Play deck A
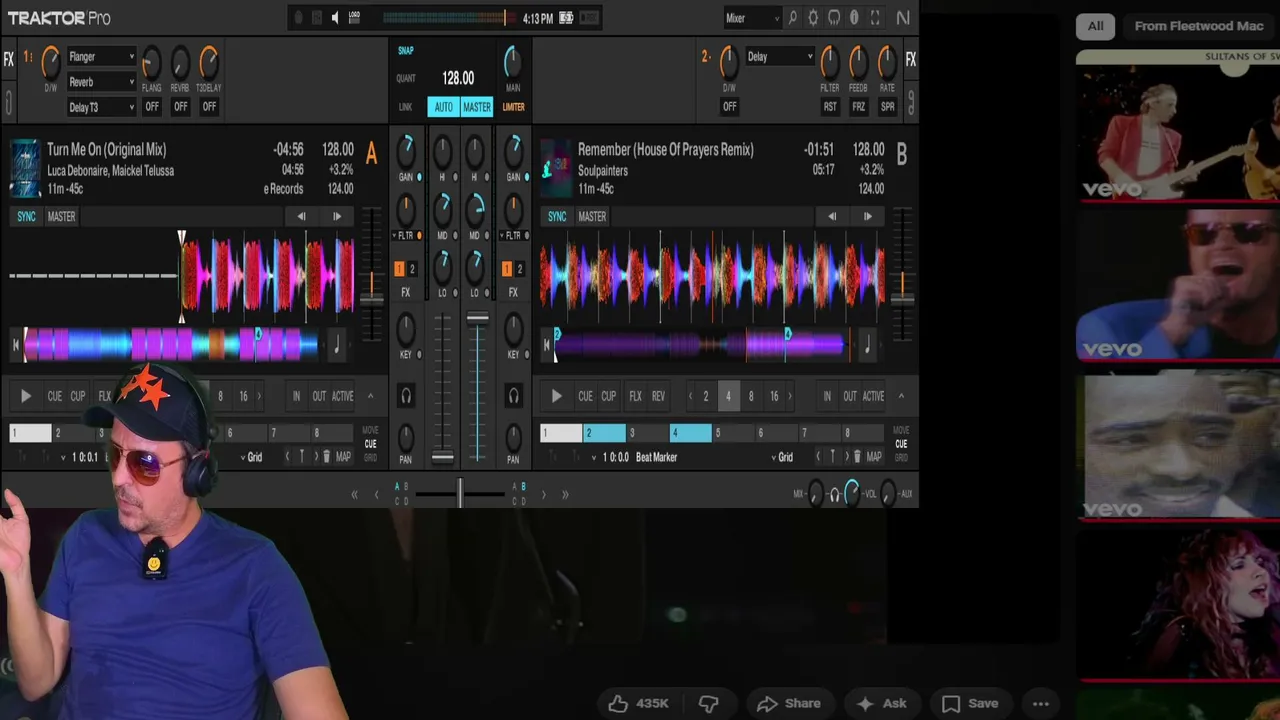This screenshot has width=1280, height=720. pyautogui.click(x=26, y=396)
